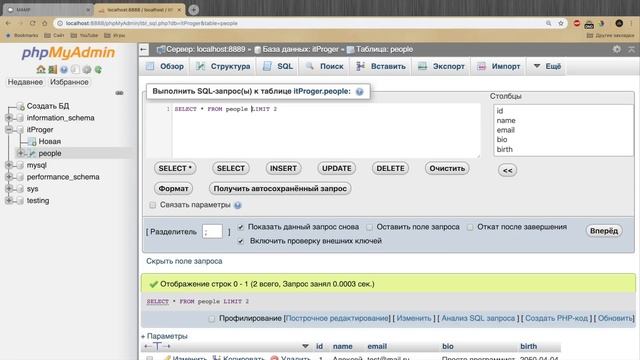Expand people table node
This screenshot has height=360, width=640.
pos(20,153)
